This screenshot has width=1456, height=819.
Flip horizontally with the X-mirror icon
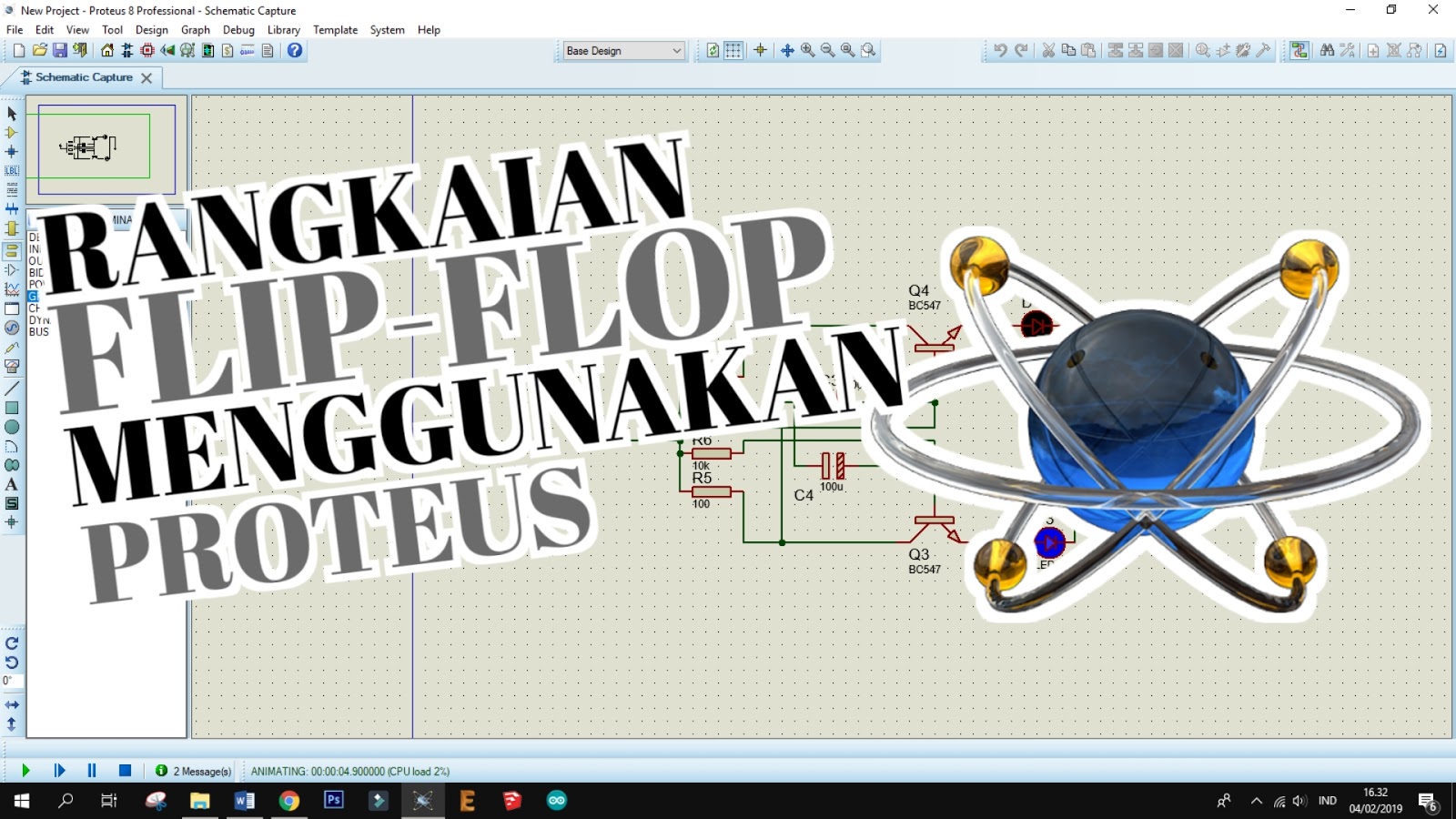pyautogui.click(x=12, y=705)
